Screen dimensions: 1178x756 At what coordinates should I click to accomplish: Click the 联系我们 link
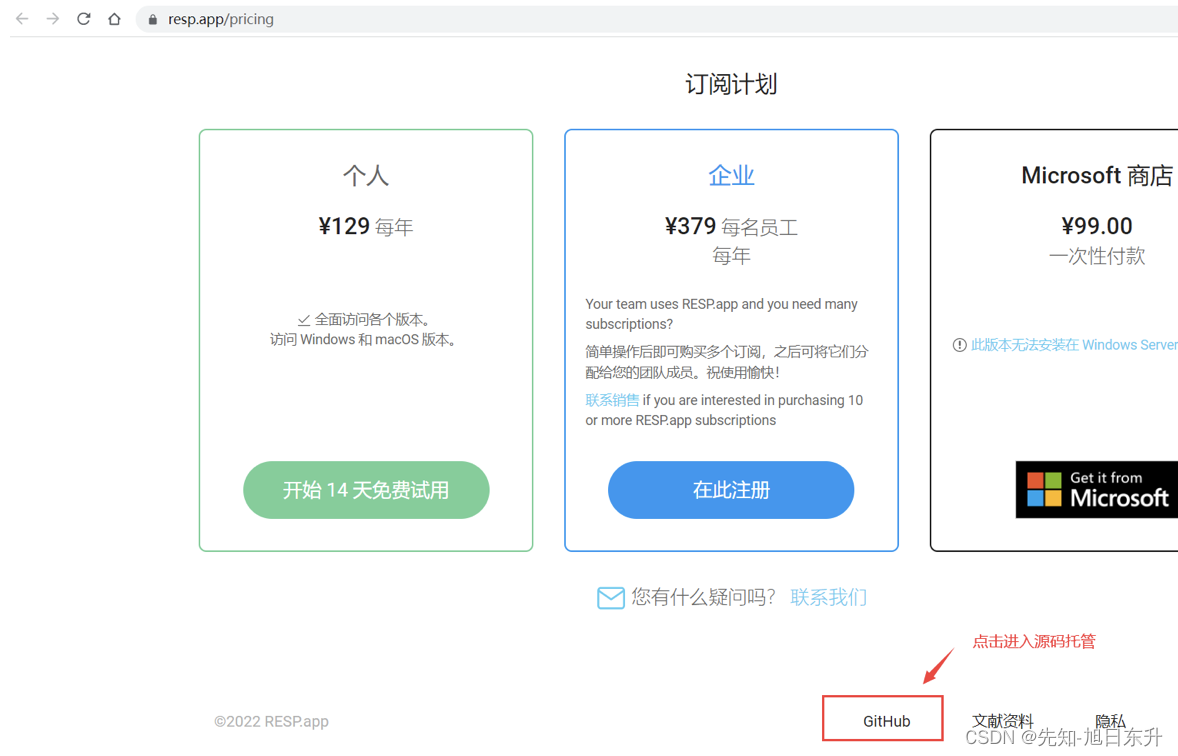[828, 597]
